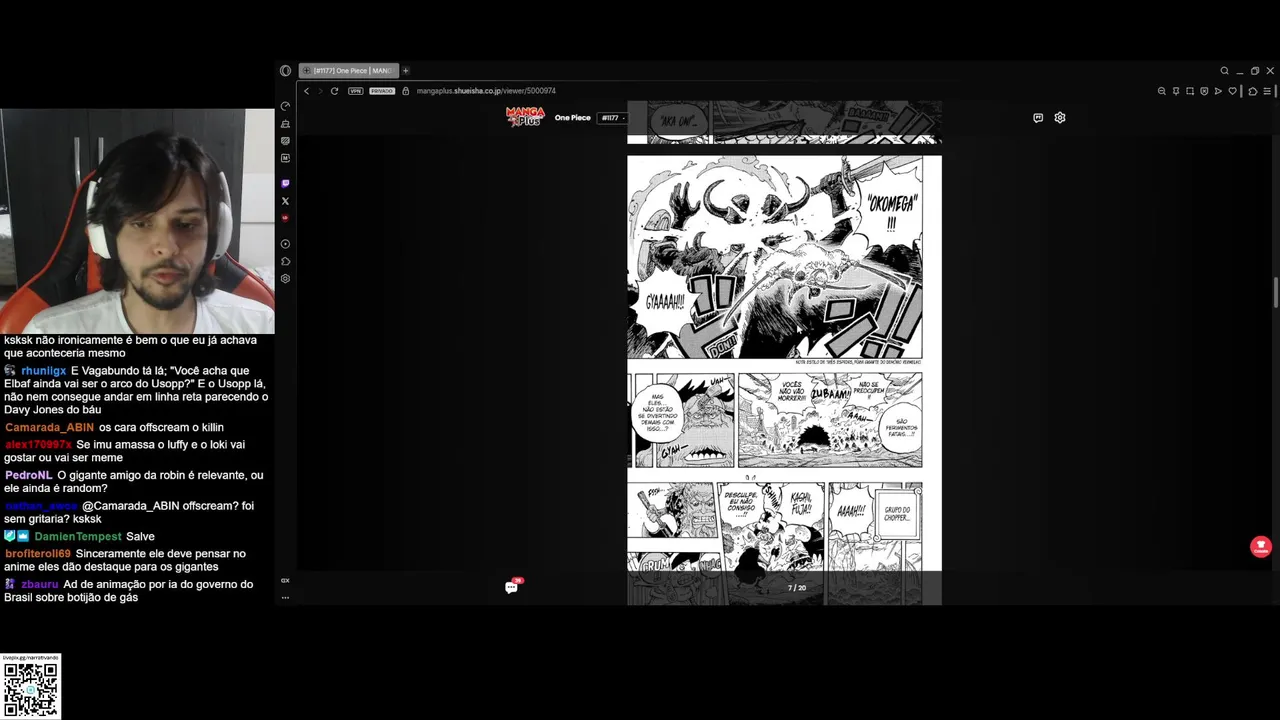Open GX Cleaner in sidebar
Viewport: 1280px width, 720px height.
pos(285,124)
